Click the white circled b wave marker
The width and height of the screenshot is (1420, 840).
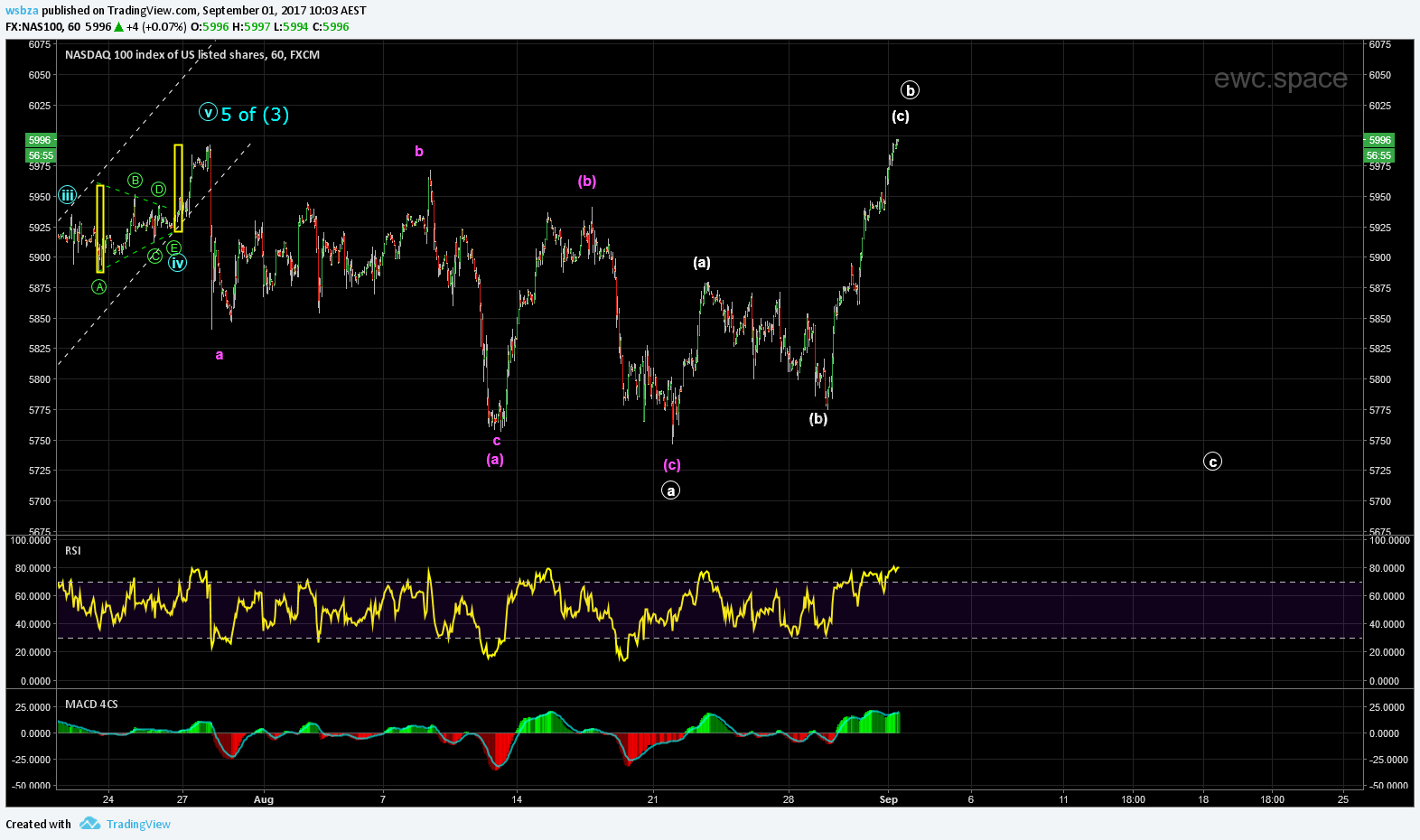[910, 90]
